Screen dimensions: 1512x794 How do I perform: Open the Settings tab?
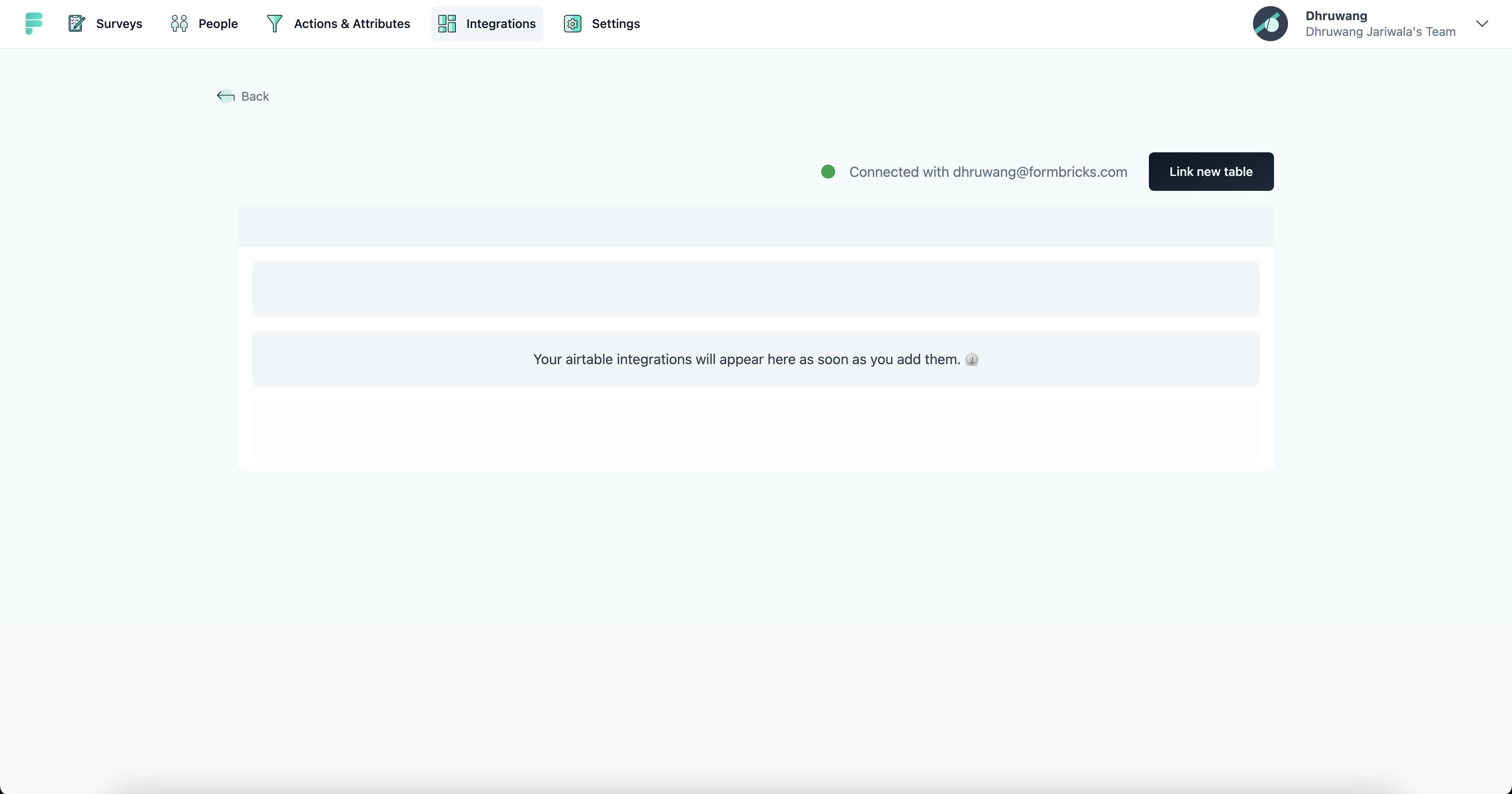click(602, 24)
